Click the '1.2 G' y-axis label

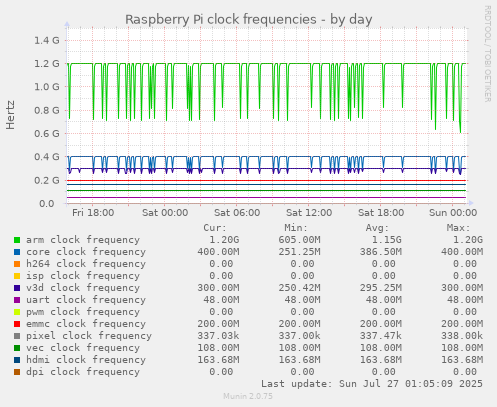tap(47, 64)
